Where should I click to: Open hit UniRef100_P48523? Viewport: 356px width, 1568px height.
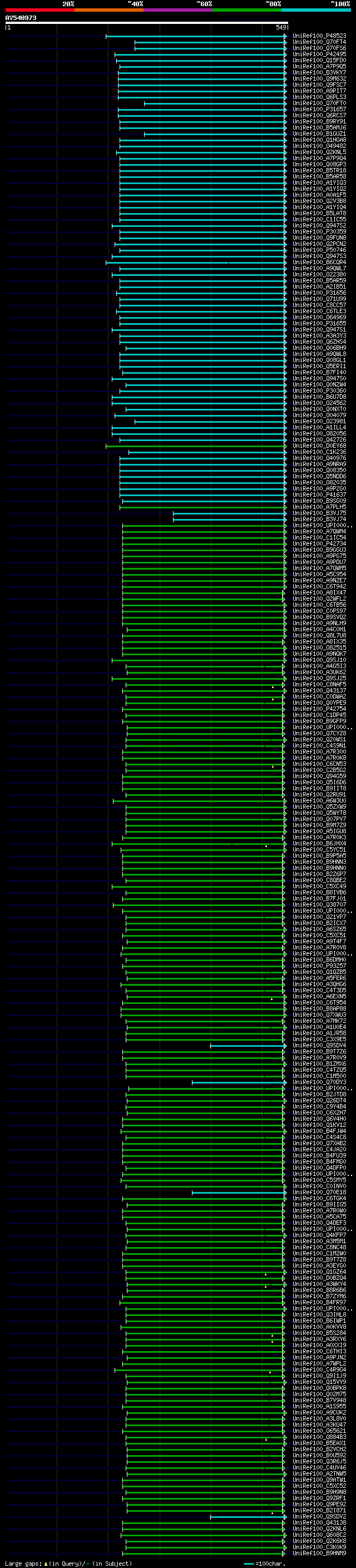coord(319,36)
